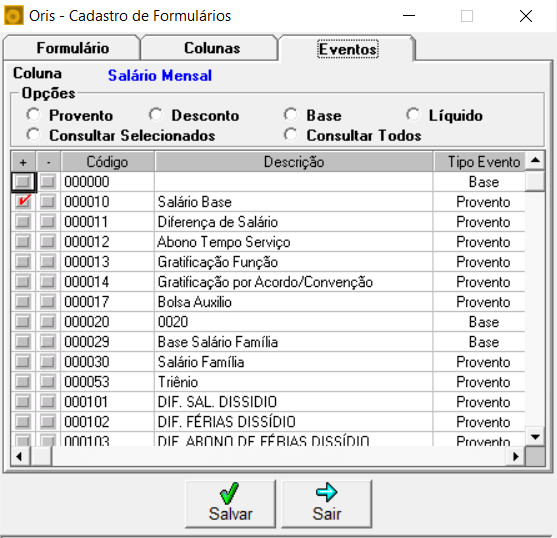Viewport: 557px width, 538px height.
Task: Check the plus box for Triênio
Action: [23, 382]
